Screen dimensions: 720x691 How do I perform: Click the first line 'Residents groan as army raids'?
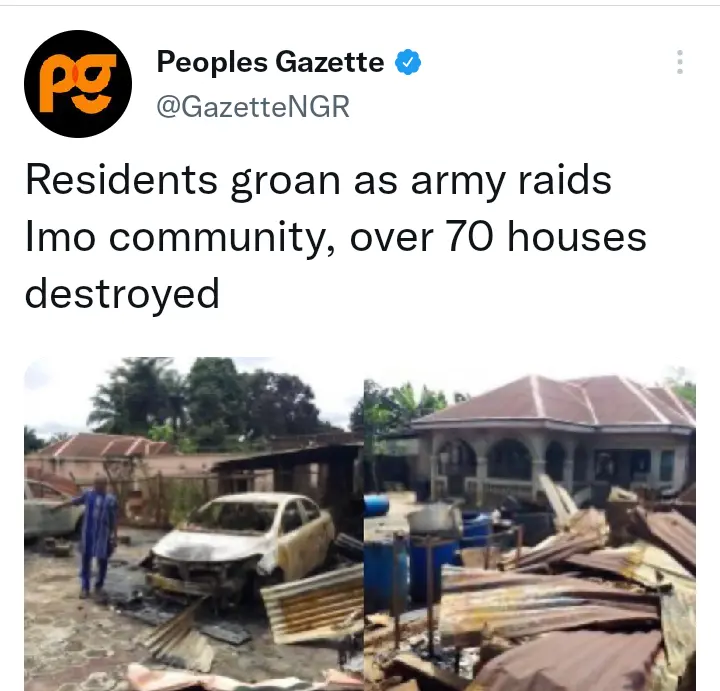(x=319, y=180)
